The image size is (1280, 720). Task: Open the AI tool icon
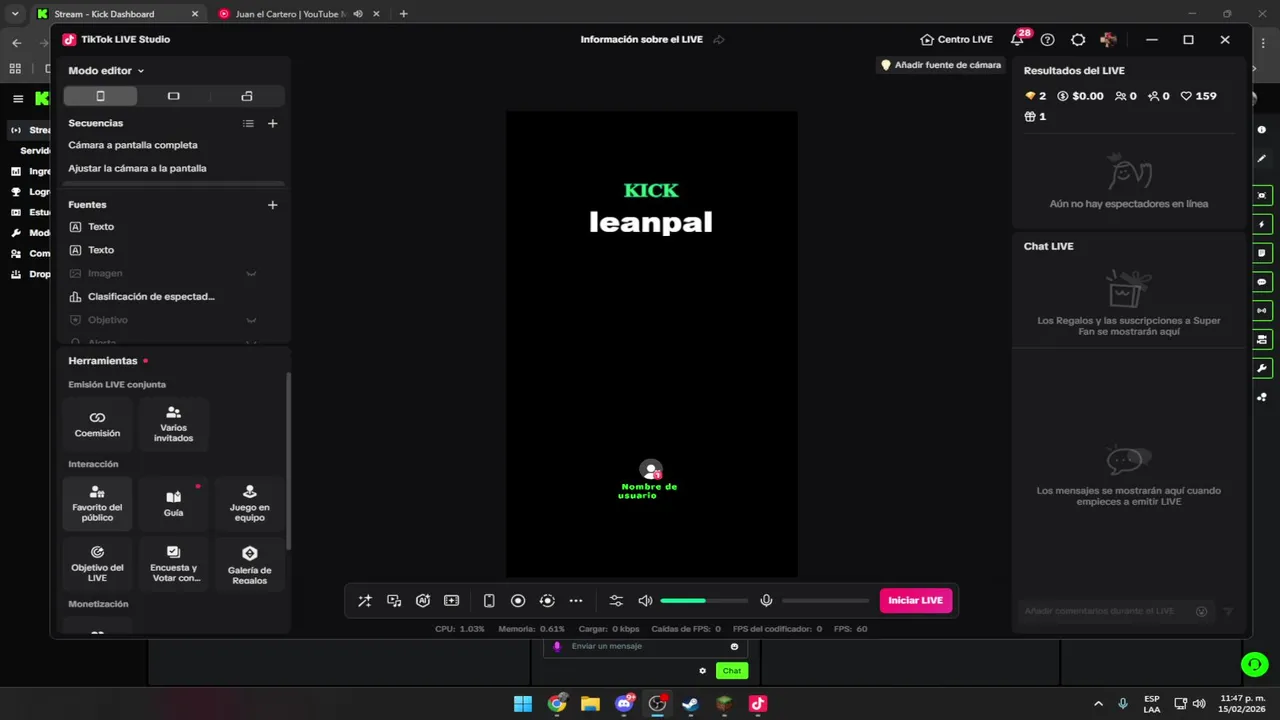tap(423, 601)
